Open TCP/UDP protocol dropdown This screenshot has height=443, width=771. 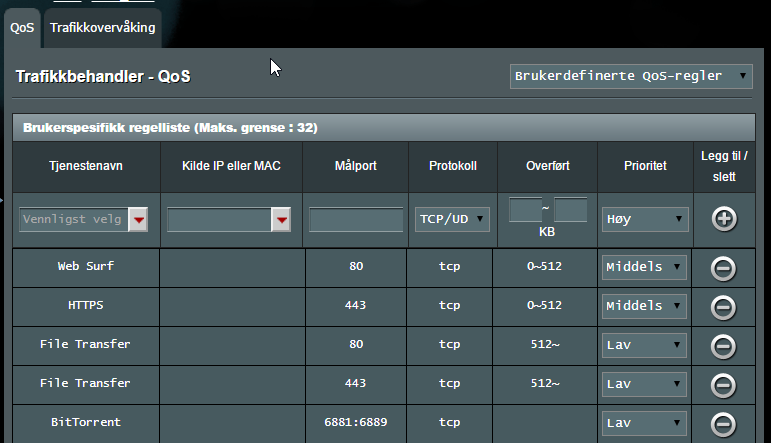pyautogui.click(x=452, y=219)
